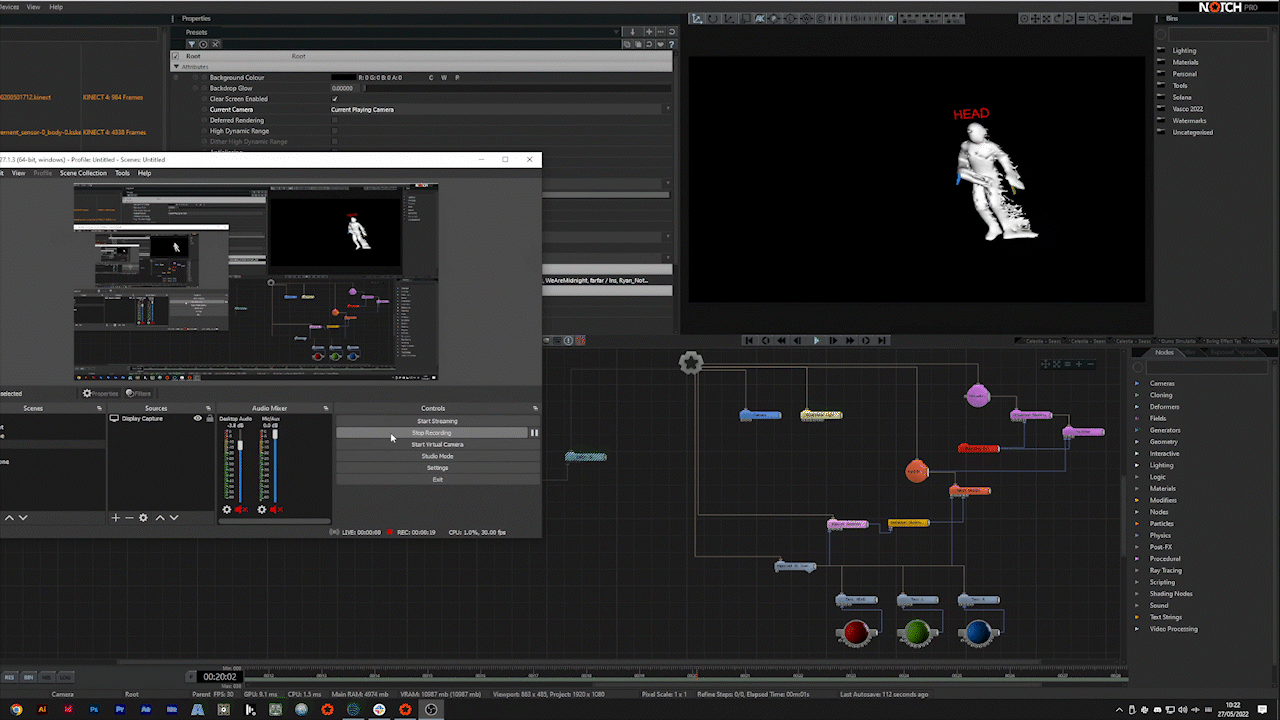1280x720 pixels.
Task: Click Start Virtual Camera in OBS
Action: (x=437, y=444)
